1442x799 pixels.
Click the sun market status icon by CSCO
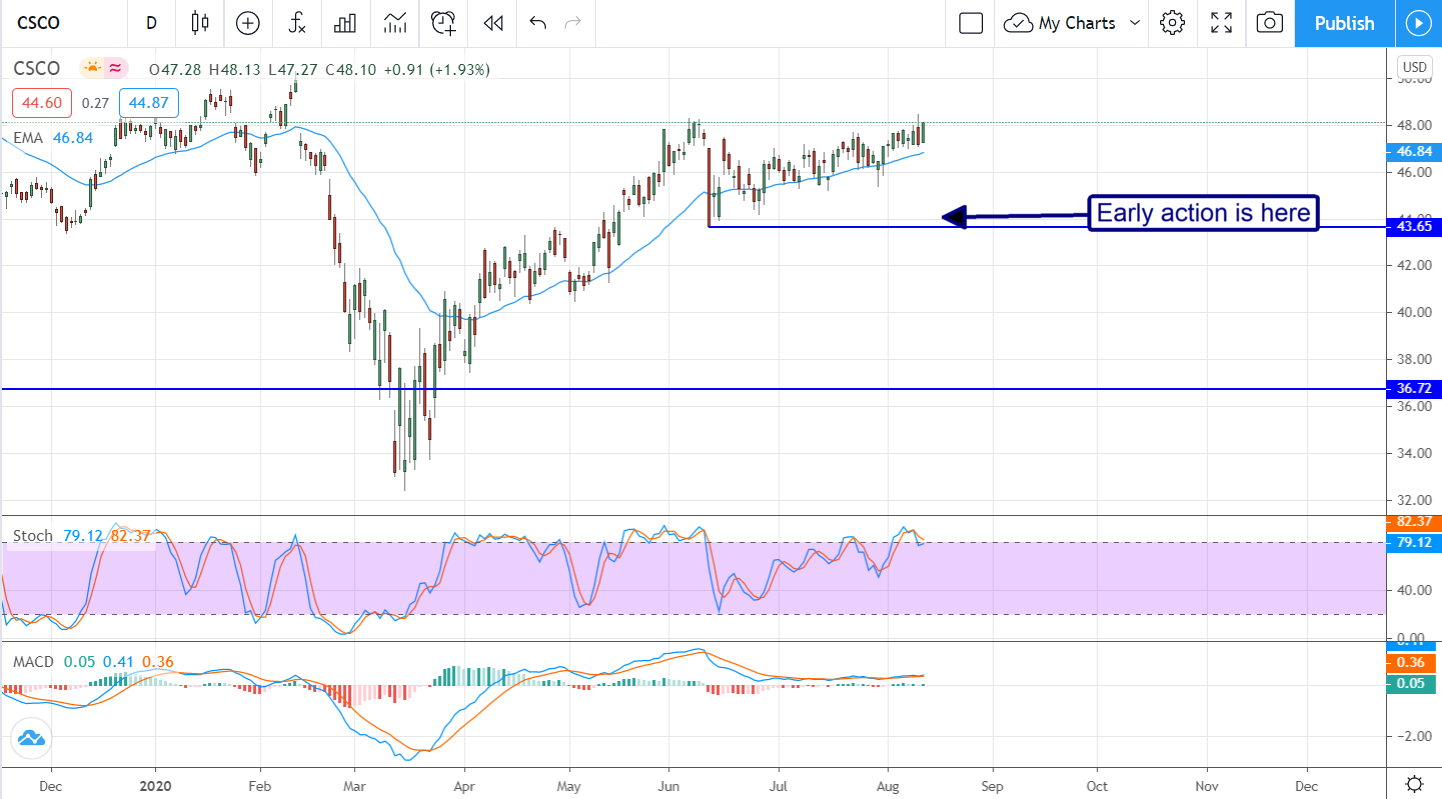[93, 69]
